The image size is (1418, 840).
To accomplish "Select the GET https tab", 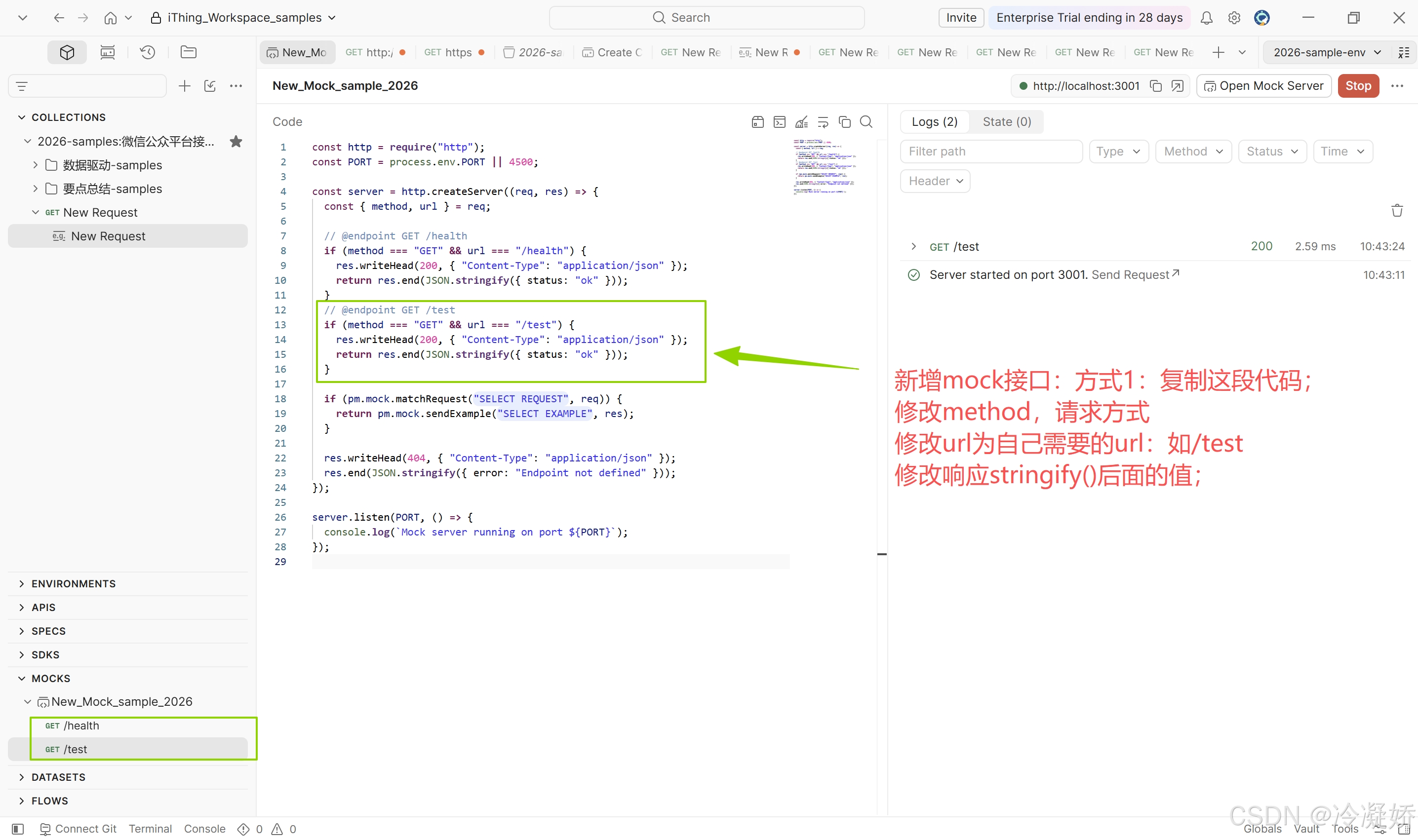I will click(454, 53).
